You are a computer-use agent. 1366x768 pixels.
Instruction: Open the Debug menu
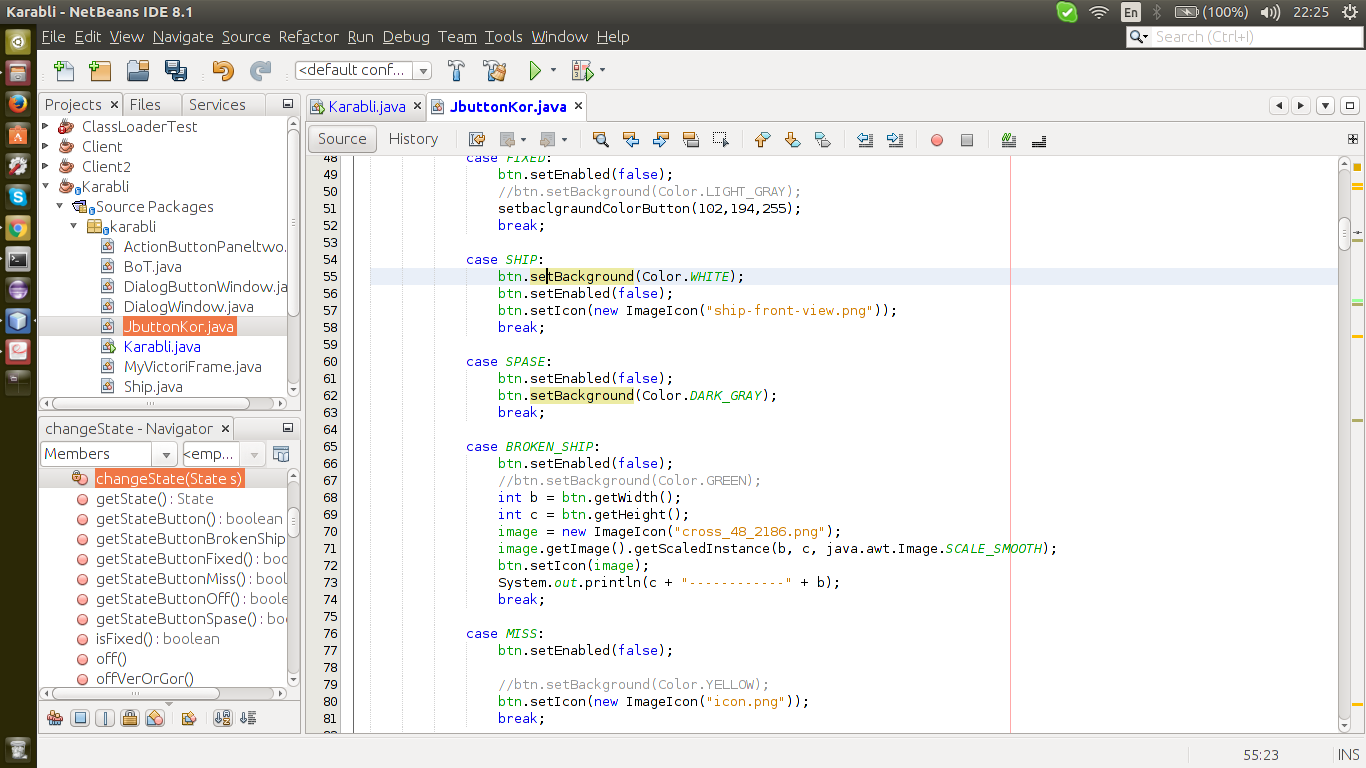(x=406, y=37)
